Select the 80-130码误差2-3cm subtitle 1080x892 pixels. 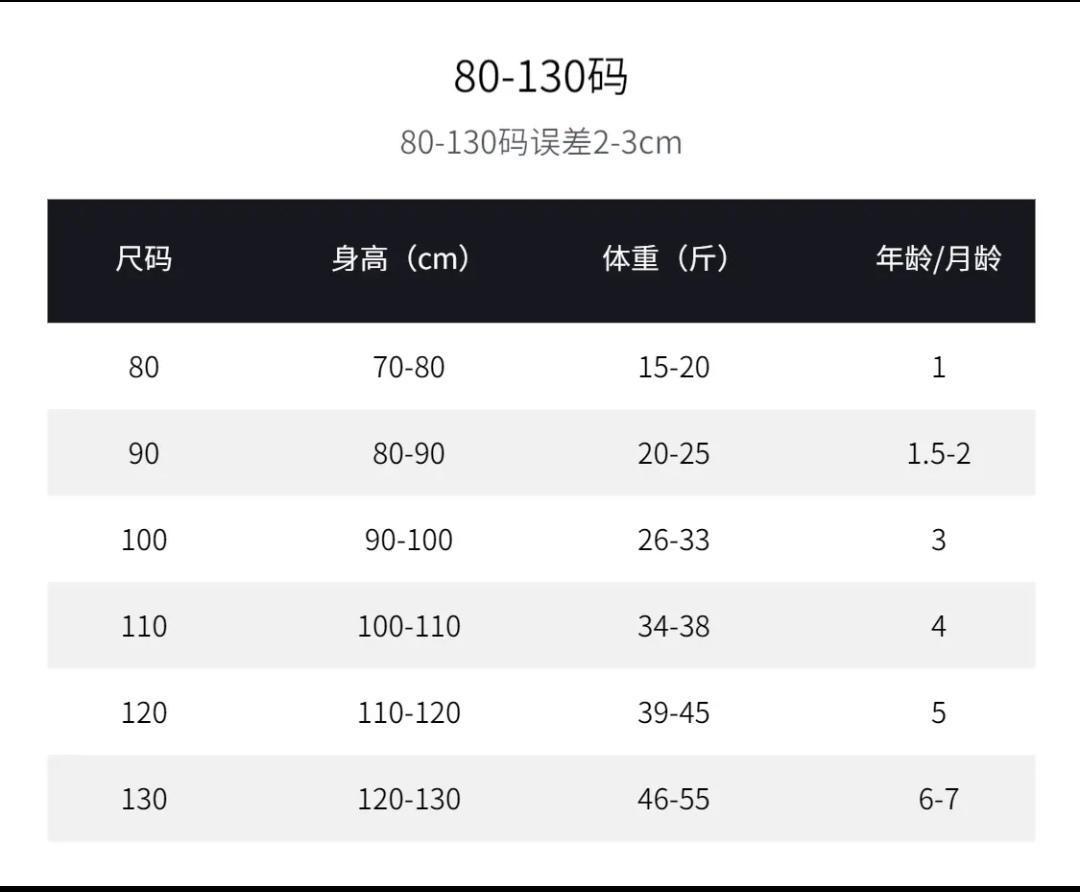point(540,142)
